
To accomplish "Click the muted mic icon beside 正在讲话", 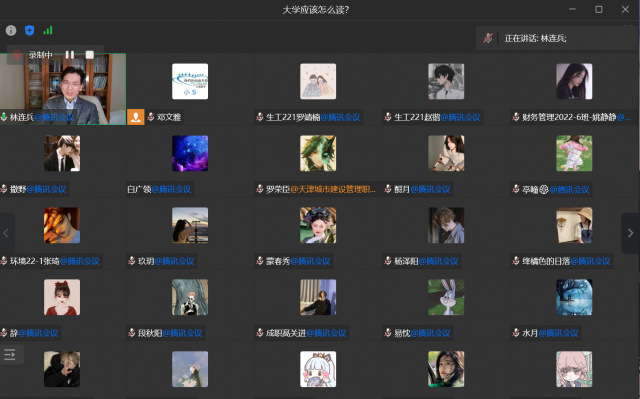I will tap(488, 38).
